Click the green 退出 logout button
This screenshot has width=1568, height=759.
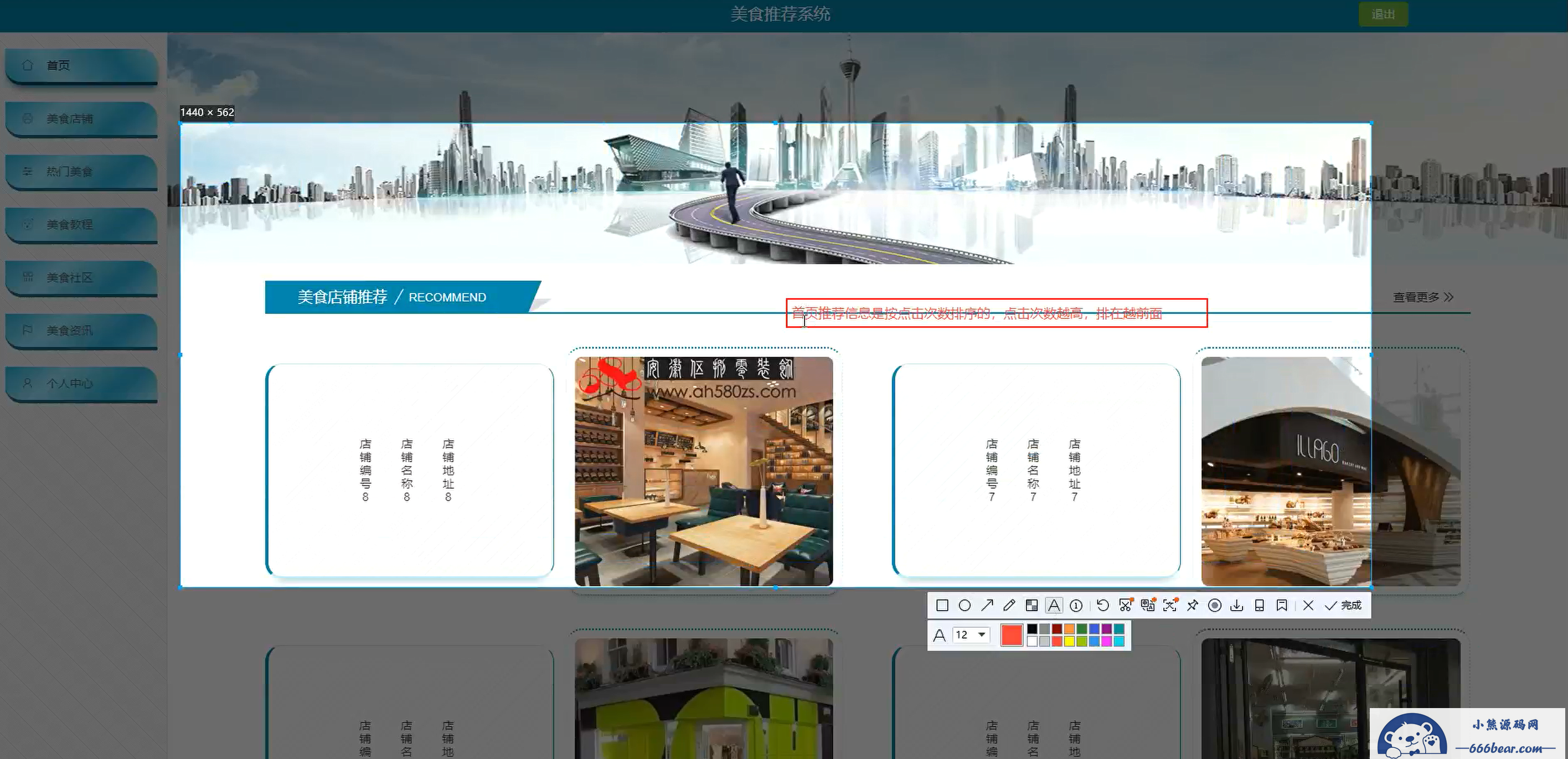[1383, 14]
